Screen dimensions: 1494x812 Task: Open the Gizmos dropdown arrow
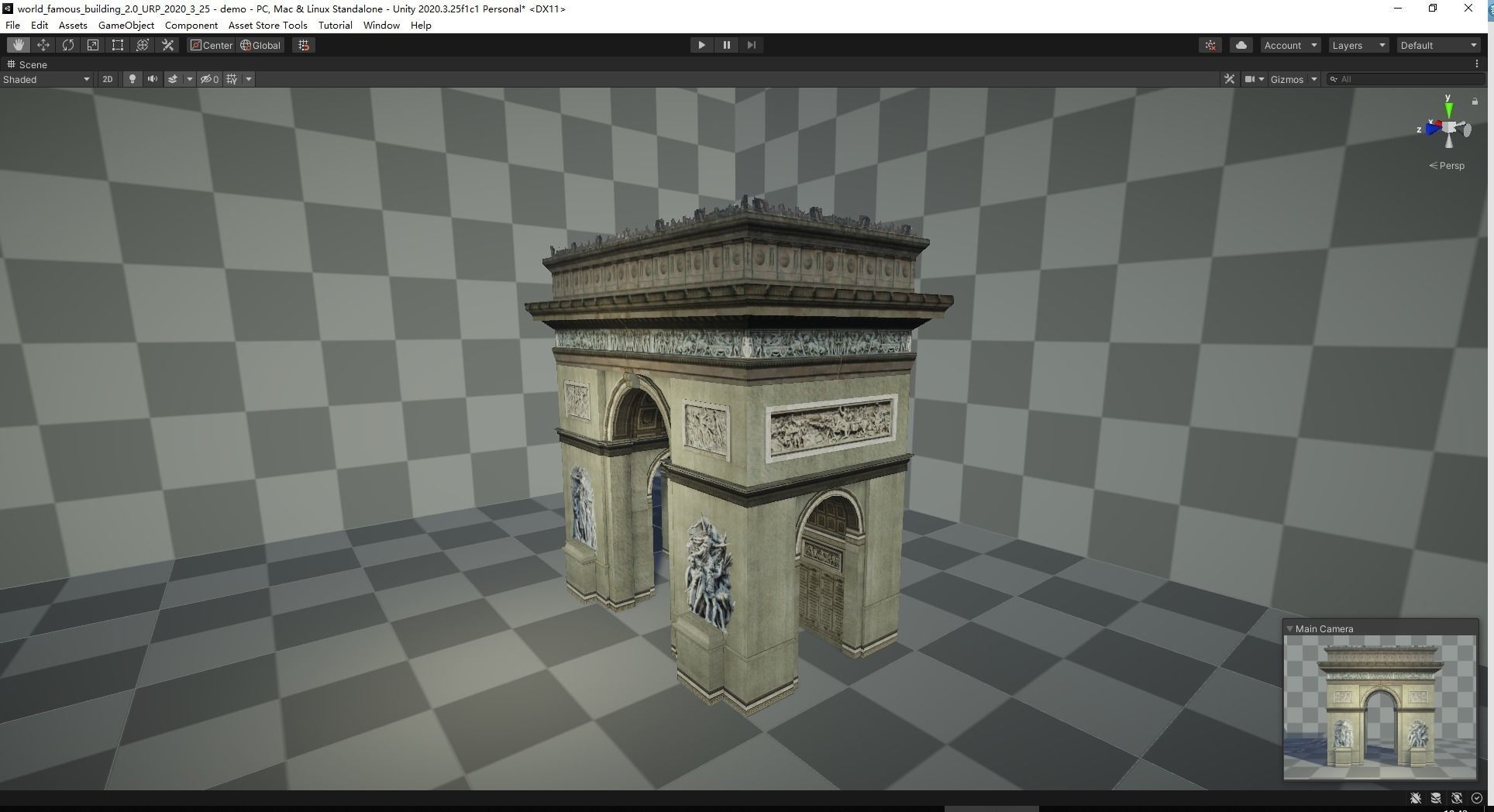(1314, 79)
